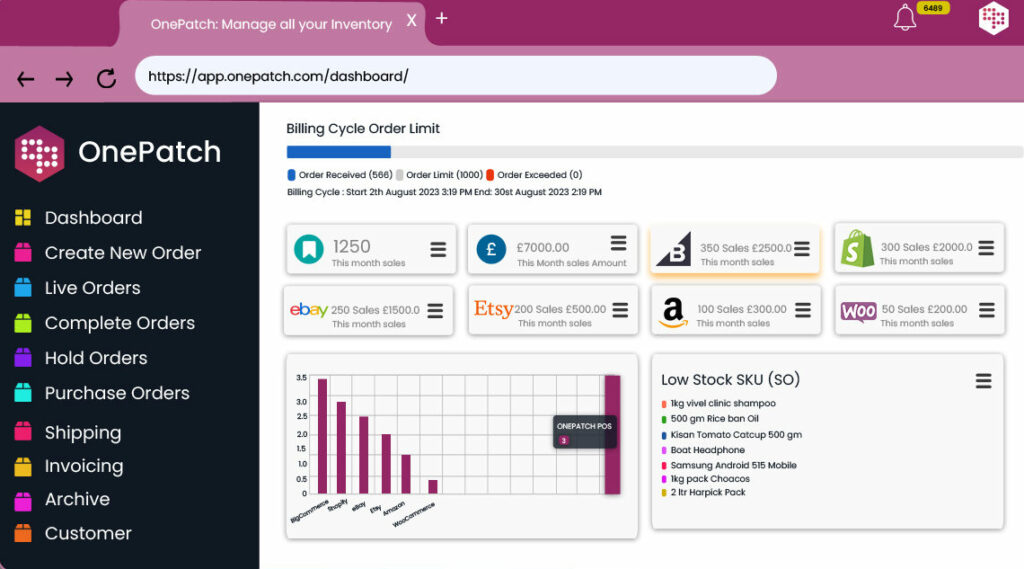The image size is (1024, 569).
Task: Click the browser reload icon
Action: click(106, 78)
